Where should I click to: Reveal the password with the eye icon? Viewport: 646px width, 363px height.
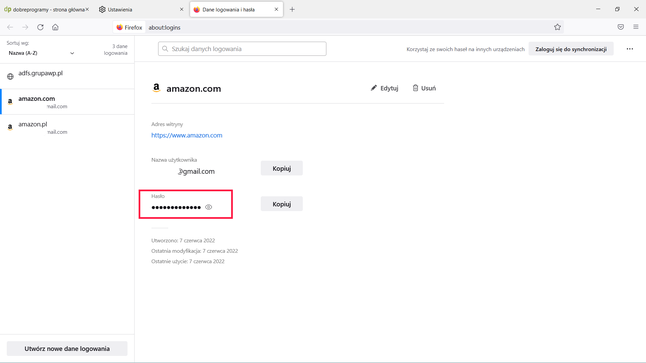click(x=208, y=207)
